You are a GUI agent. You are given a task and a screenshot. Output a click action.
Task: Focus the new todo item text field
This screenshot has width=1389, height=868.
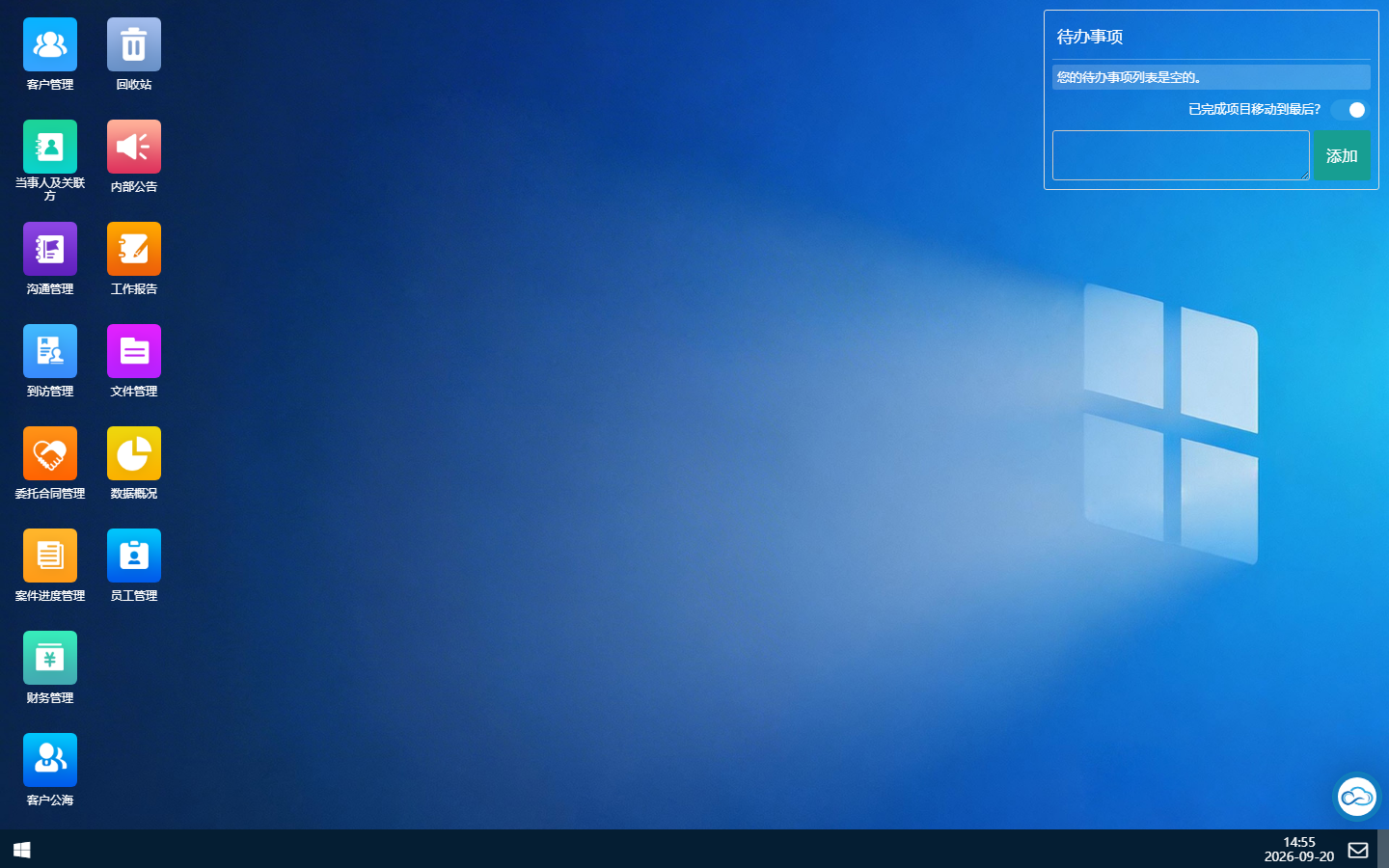click(x=1181, y=155)
